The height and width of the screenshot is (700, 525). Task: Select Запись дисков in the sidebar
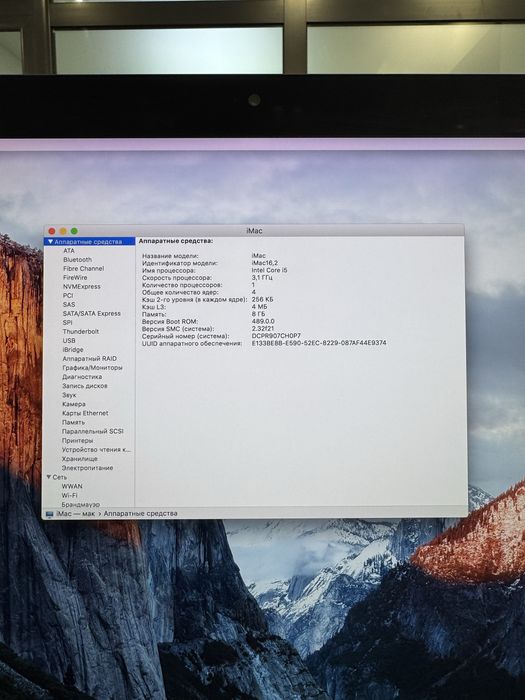pyautogui.click(x=85, y=386)
